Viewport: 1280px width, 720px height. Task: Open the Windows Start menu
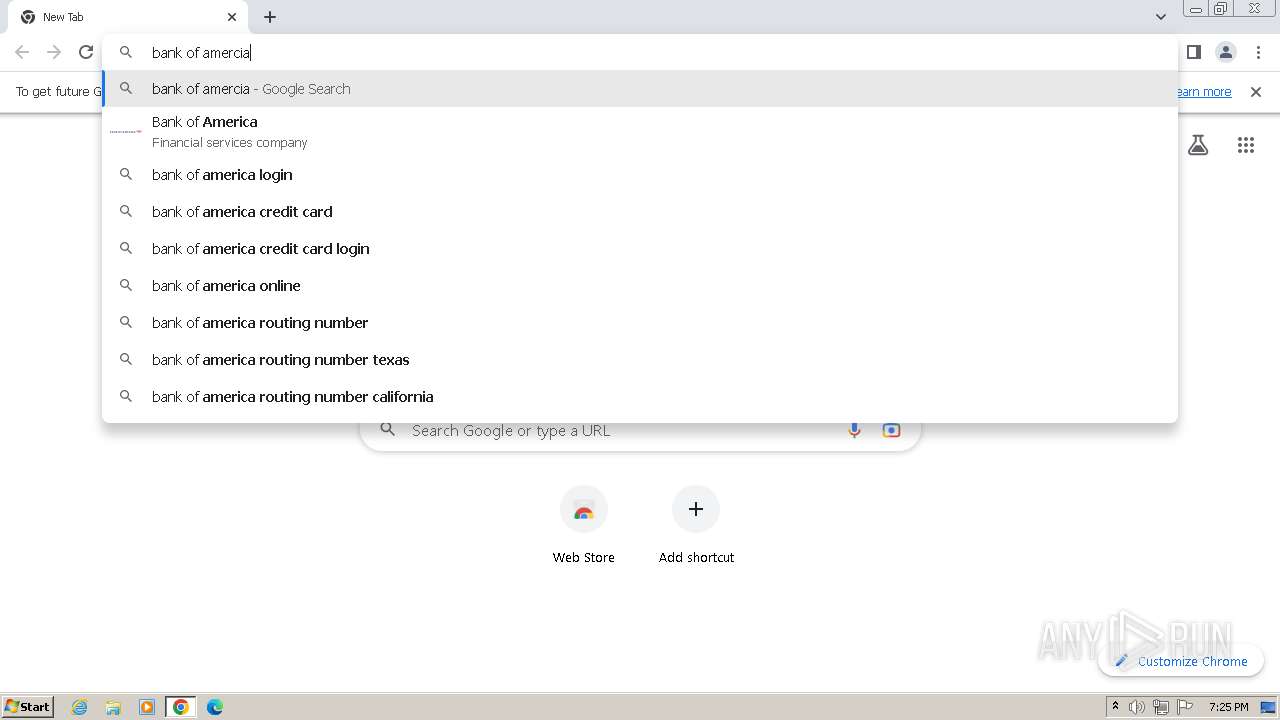tap(28, 707)
